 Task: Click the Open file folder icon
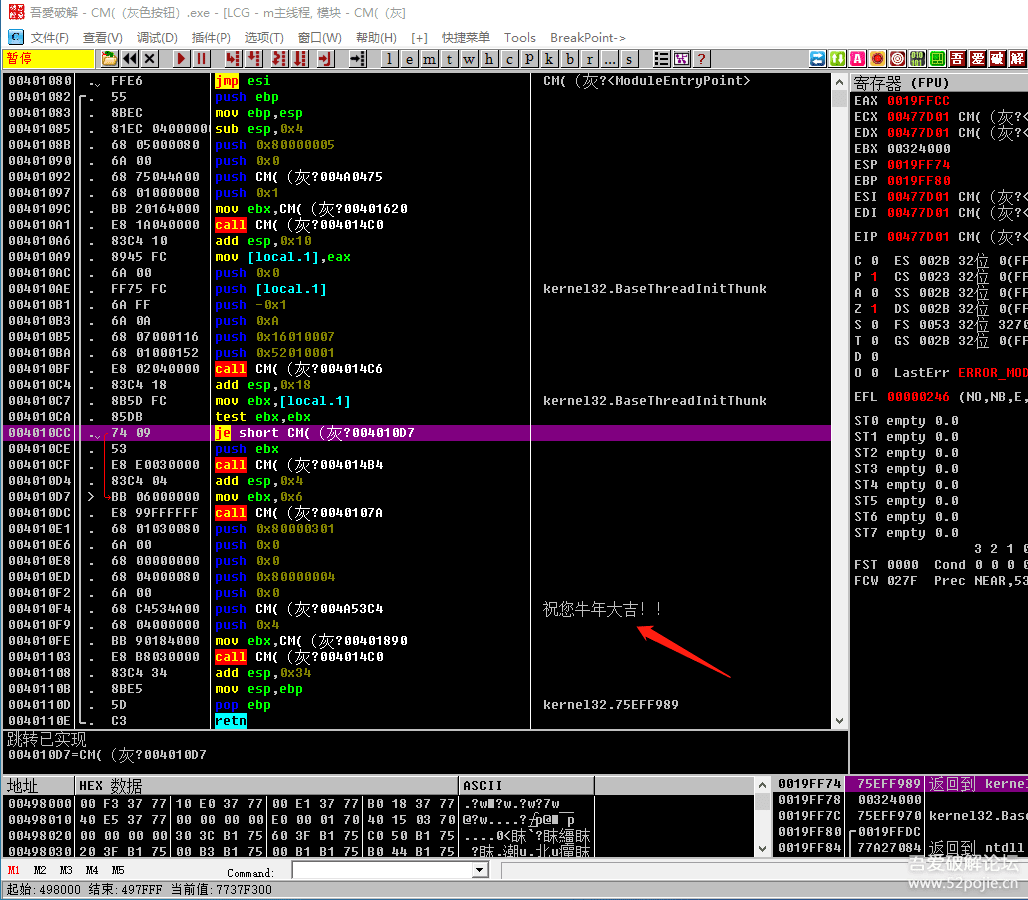click(109, 59)
